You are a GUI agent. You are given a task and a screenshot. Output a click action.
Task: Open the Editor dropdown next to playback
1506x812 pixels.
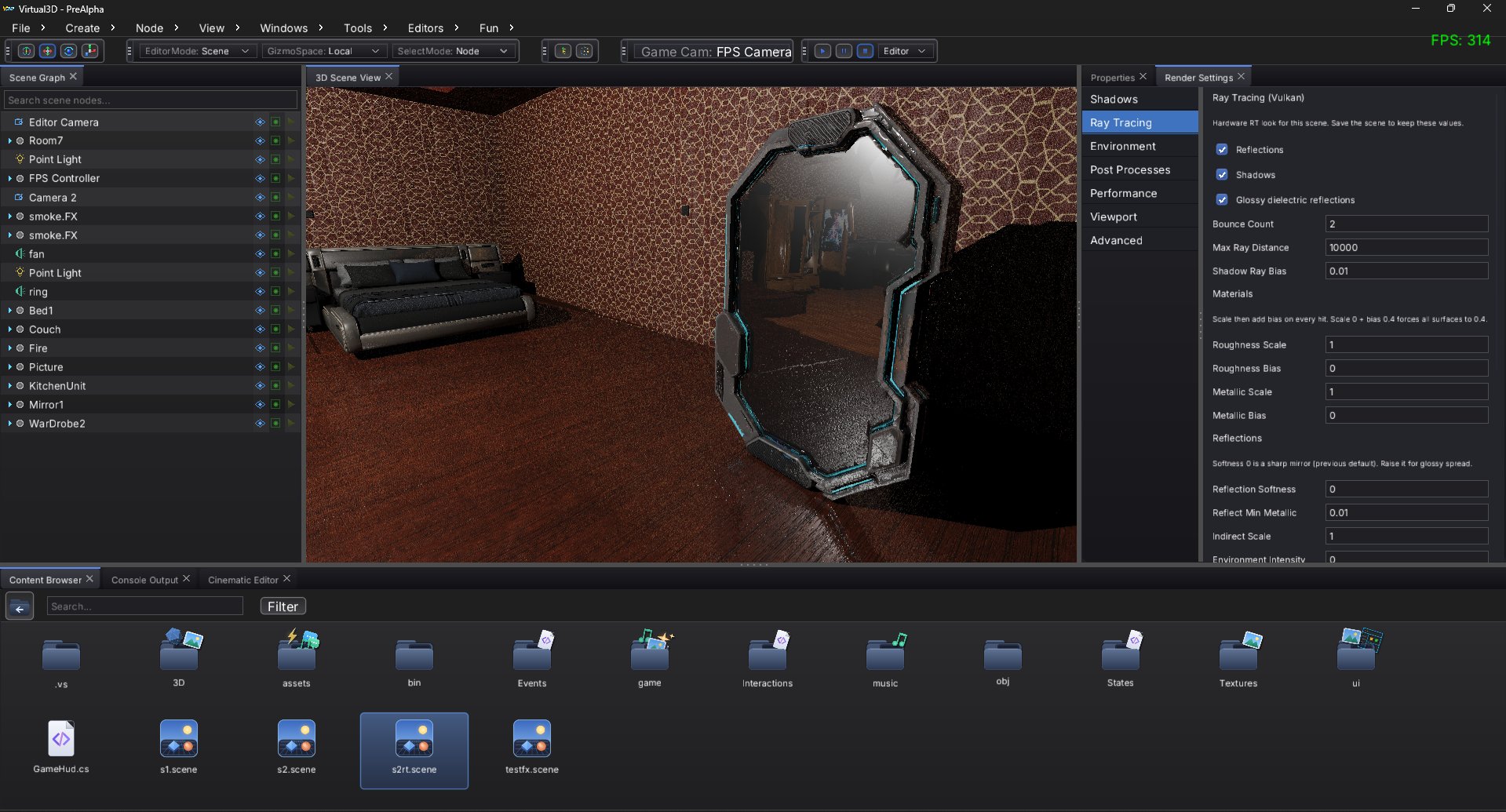906,51
